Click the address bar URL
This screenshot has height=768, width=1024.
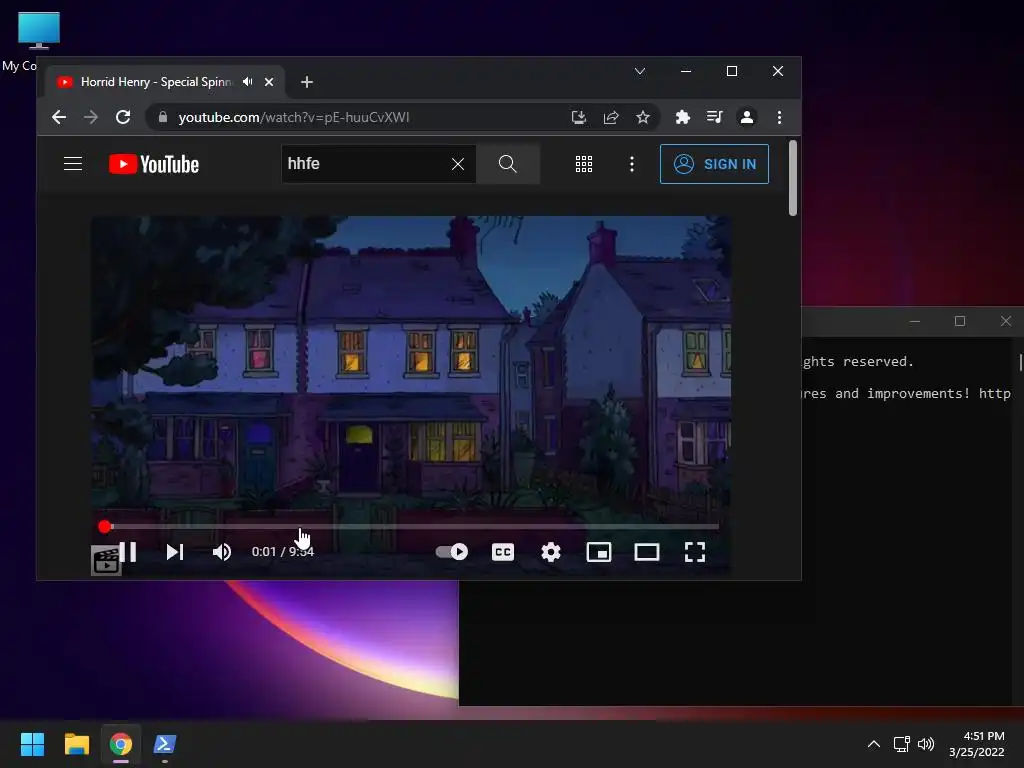[294, 118]
